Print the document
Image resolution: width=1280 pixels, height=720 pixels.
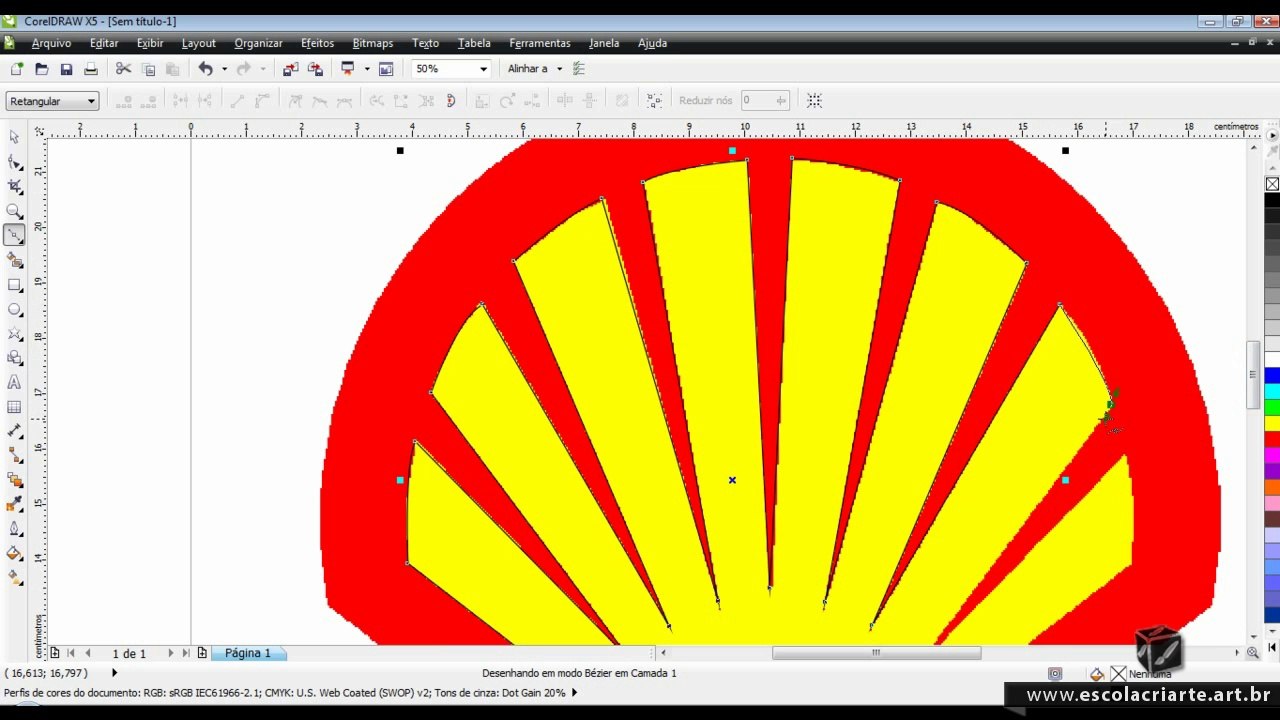(91, 69)
